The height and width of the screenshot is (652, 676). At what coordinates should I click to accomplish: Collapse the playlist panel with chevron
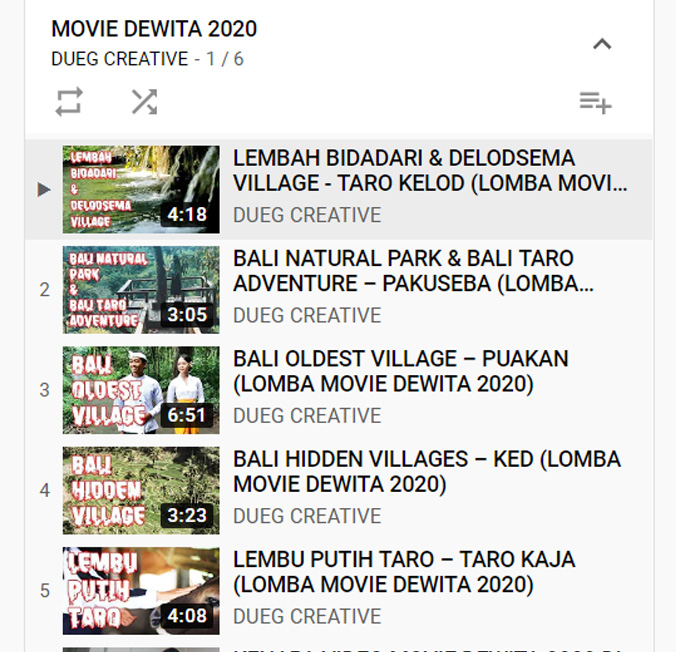602,44
